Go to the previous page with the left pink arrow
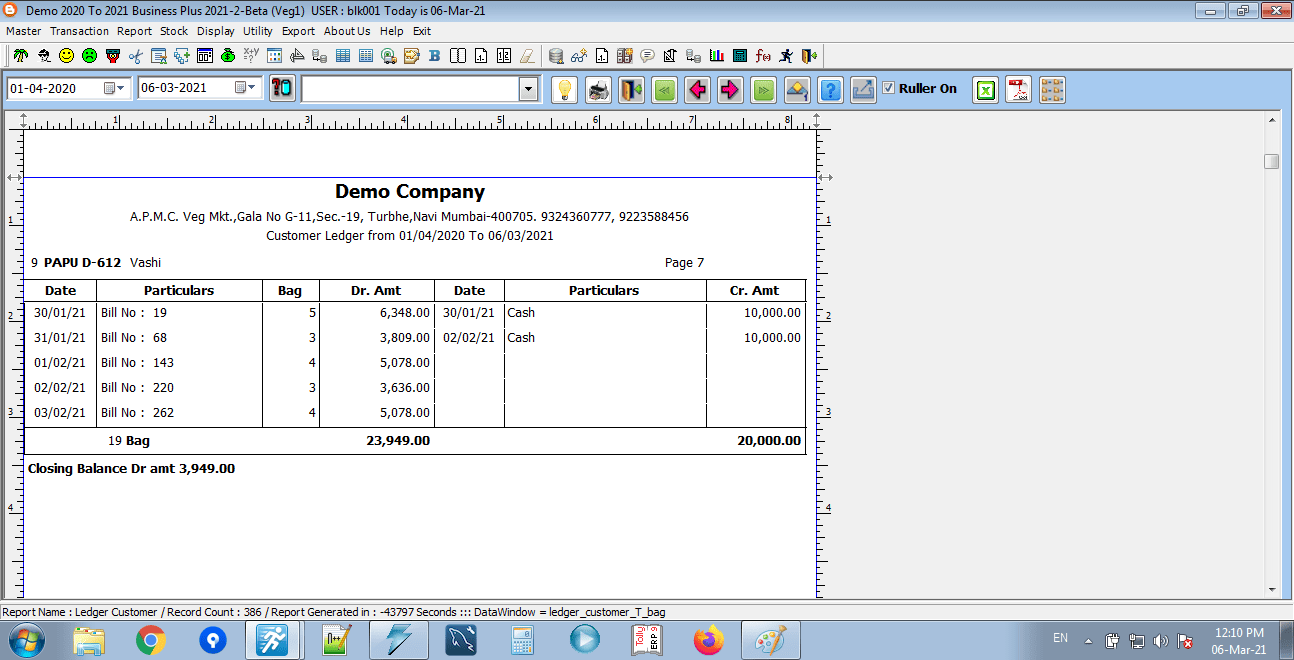 click(697, 90)
